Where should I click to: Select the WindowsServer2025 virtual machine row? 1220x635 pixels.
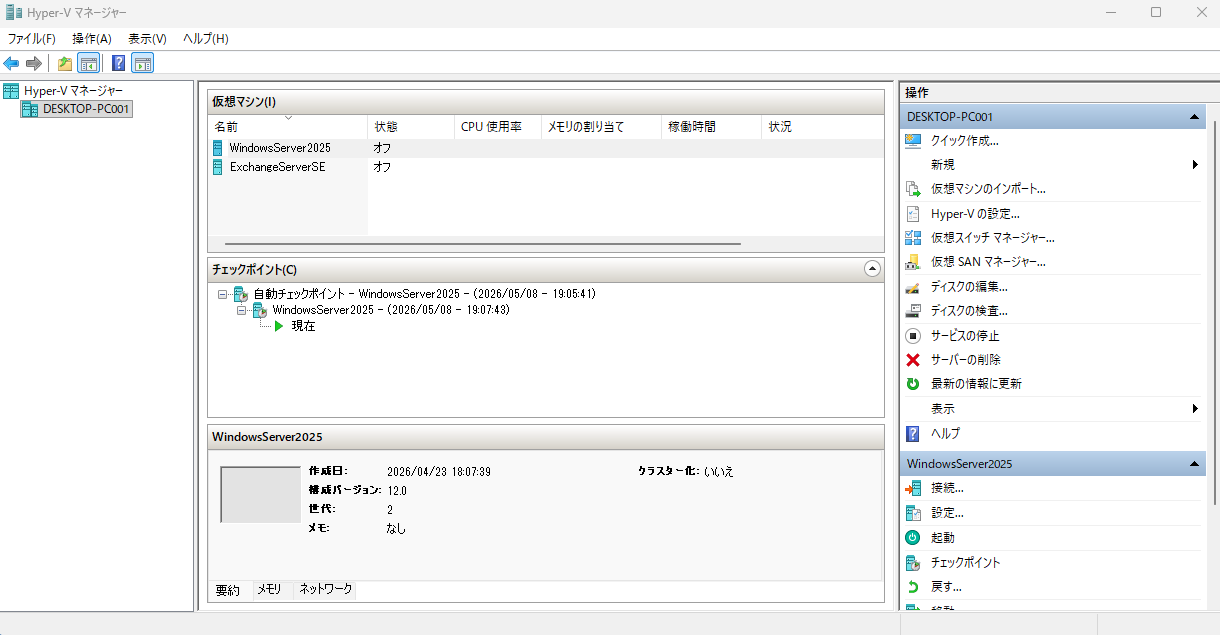point(546,148)
